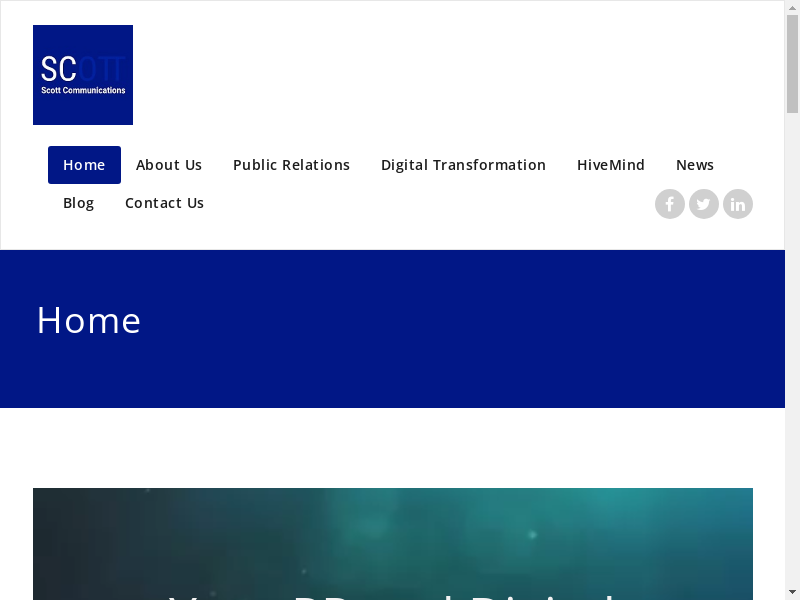Navigate to the HiveMind page
The height and width of the screenshot is (600, 800).
click(611, 165)
